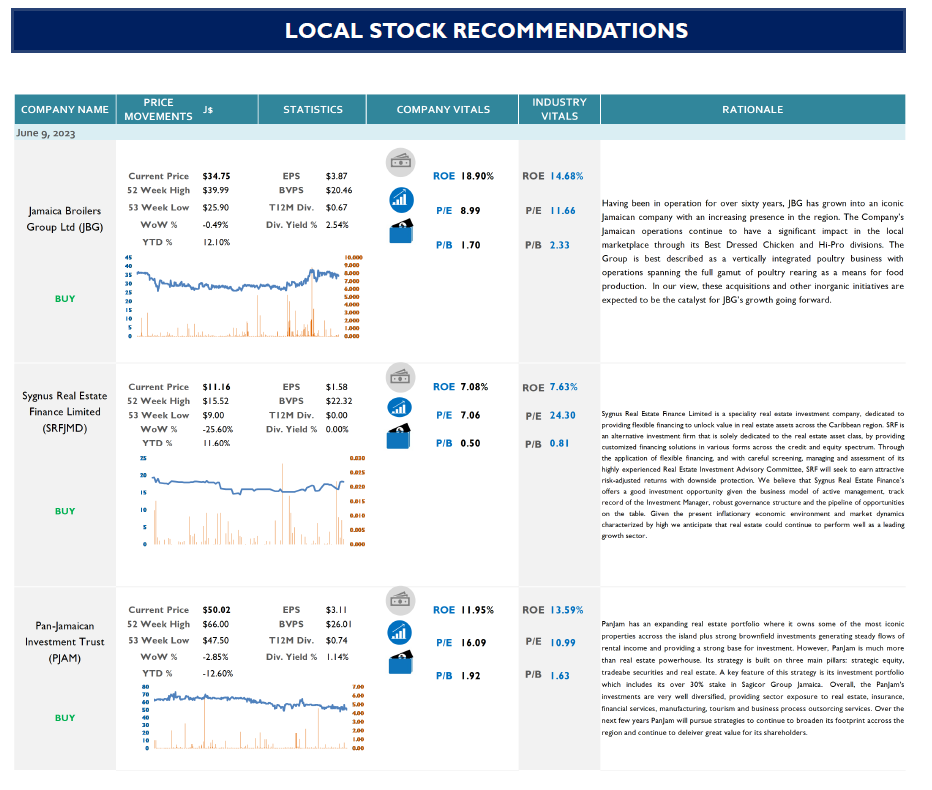Click the 12.10% YTD value
Viewport: 932px width, 790px height.
coord(216,242)
